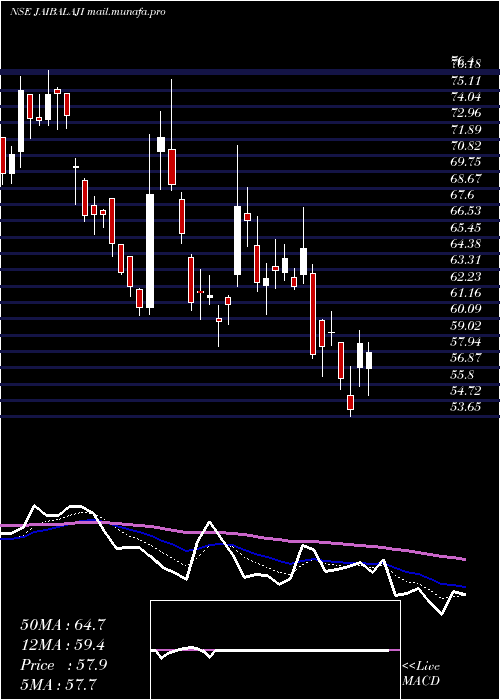Select the 69.75 price level label
The width and height of the screenshot is (500, 700).
pyautogui.click(x=466, y=162)
